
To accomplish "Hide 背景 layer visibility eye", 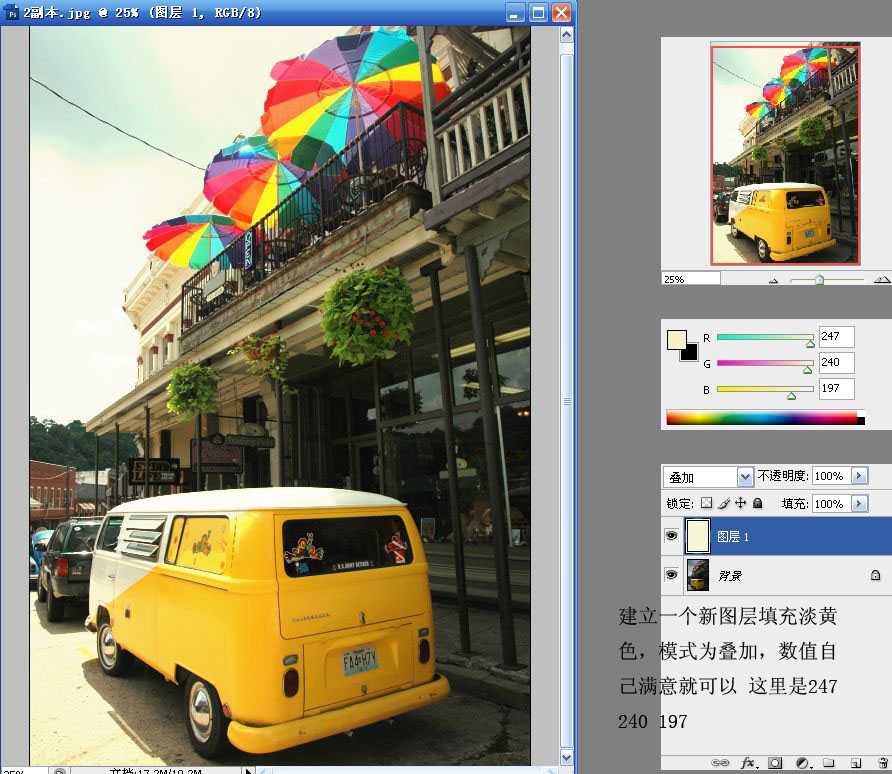I will click(671, 574).
